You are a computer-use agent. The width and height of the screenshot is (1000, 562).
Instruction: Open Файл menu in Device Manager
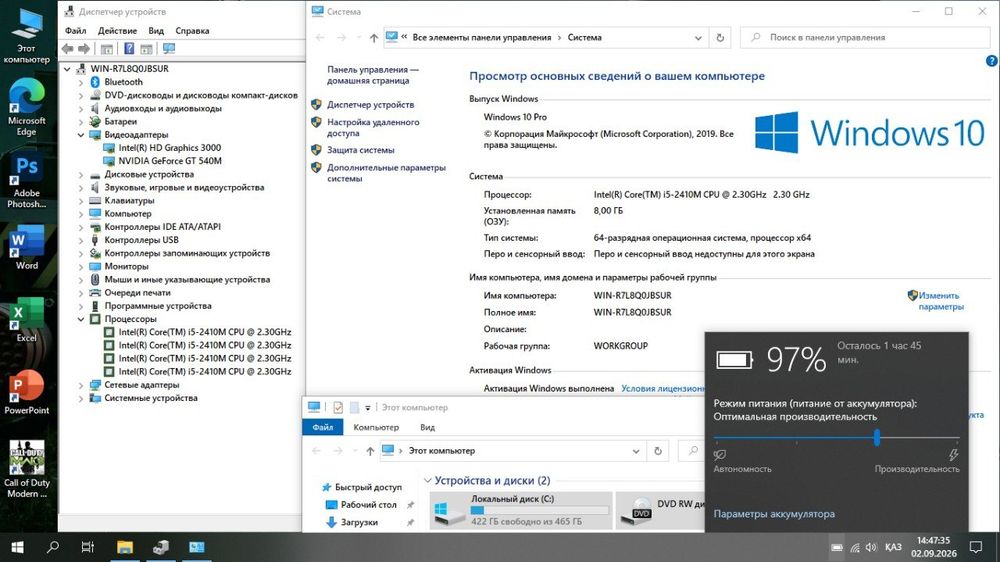click(x=75, y=31)
